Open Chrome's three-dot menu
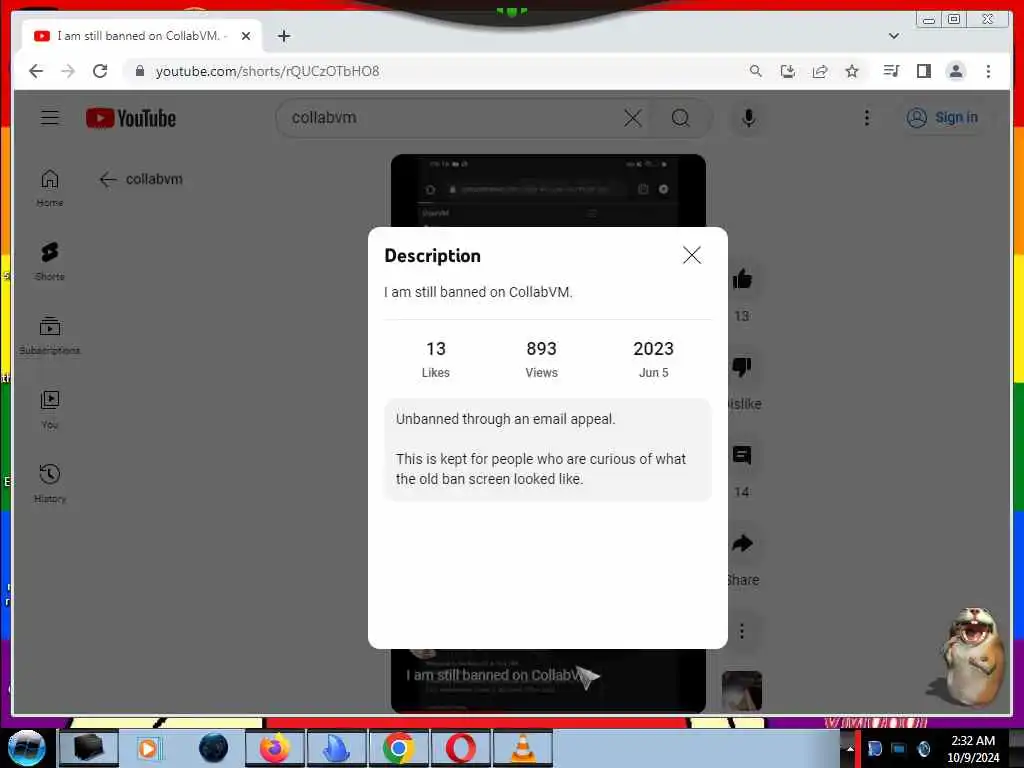Screen dimensions: 1024x768 (x=988, y=71)
